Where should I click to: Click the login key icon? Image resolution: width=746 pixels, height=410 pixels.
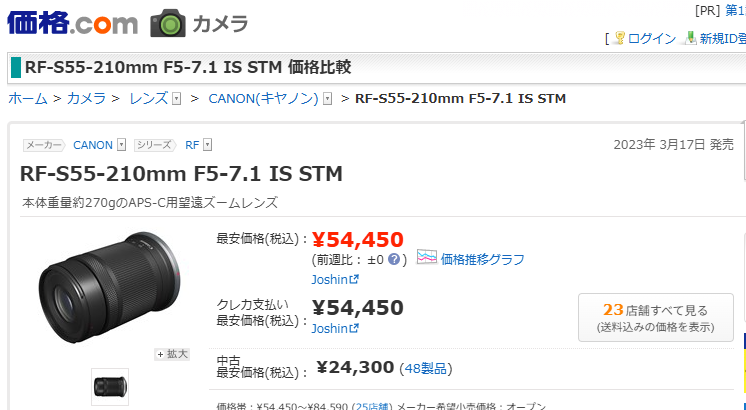click(619, 38)
